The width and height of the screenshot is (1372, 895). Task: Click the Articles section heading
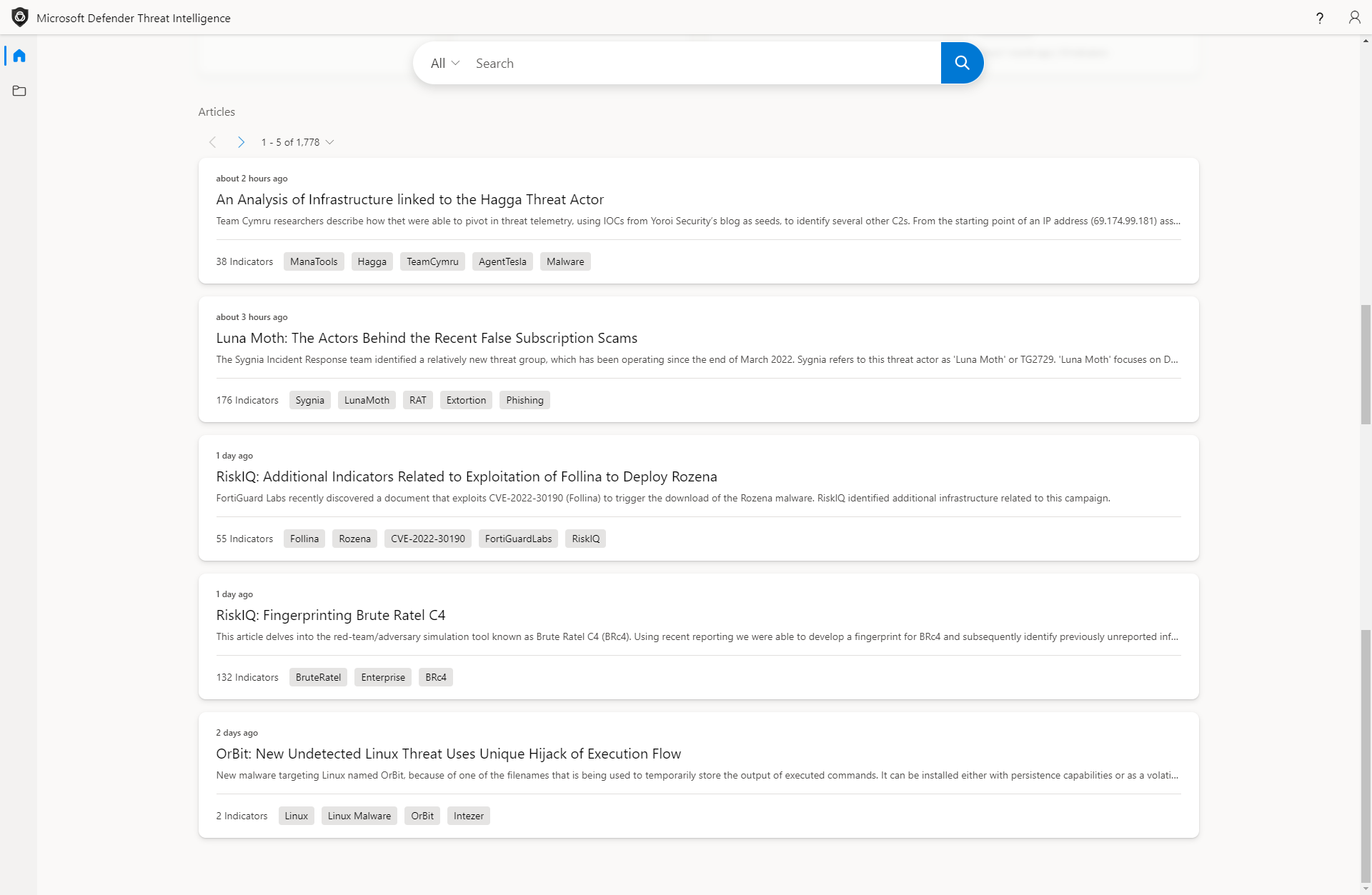coord(217,111)
